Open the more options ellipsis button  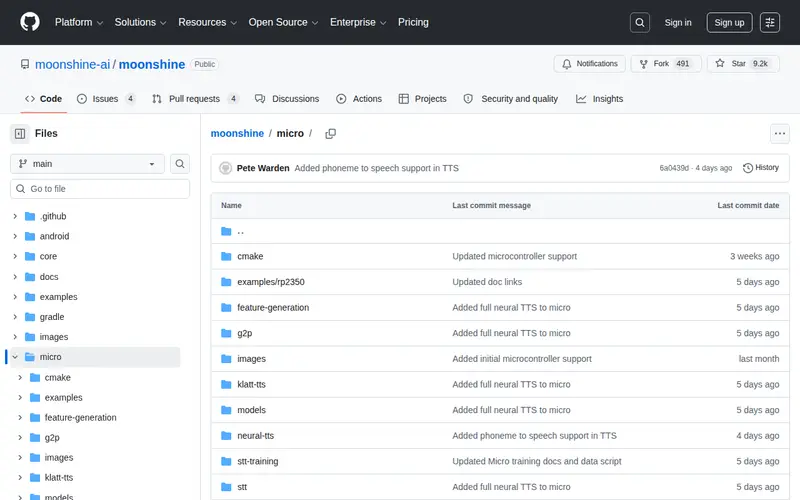click(780, 134)
